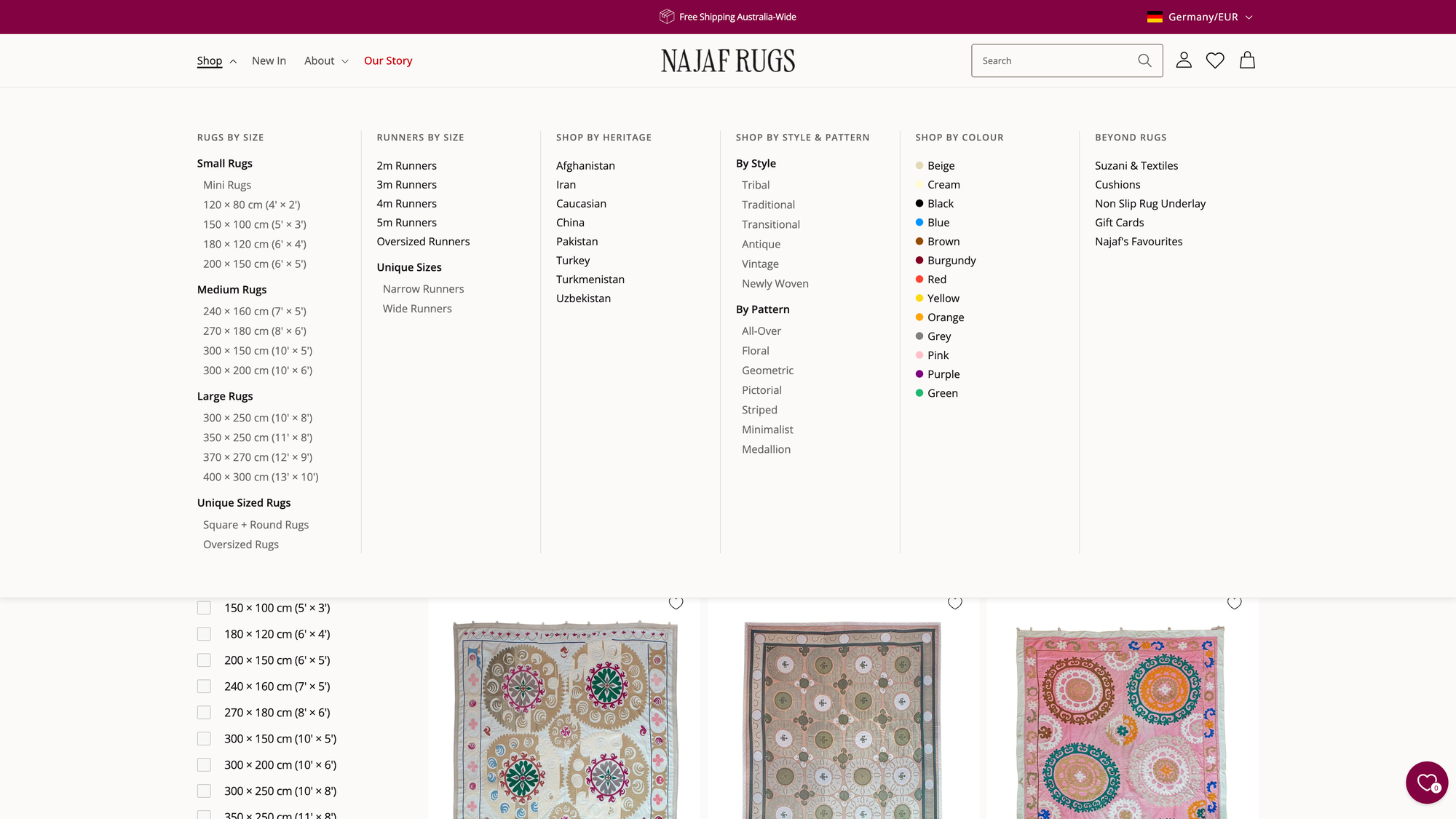Image resolution: width=1456 pixels, height=819 pixels.
Task: Open Small Rugs category
Action: [225, 164]
